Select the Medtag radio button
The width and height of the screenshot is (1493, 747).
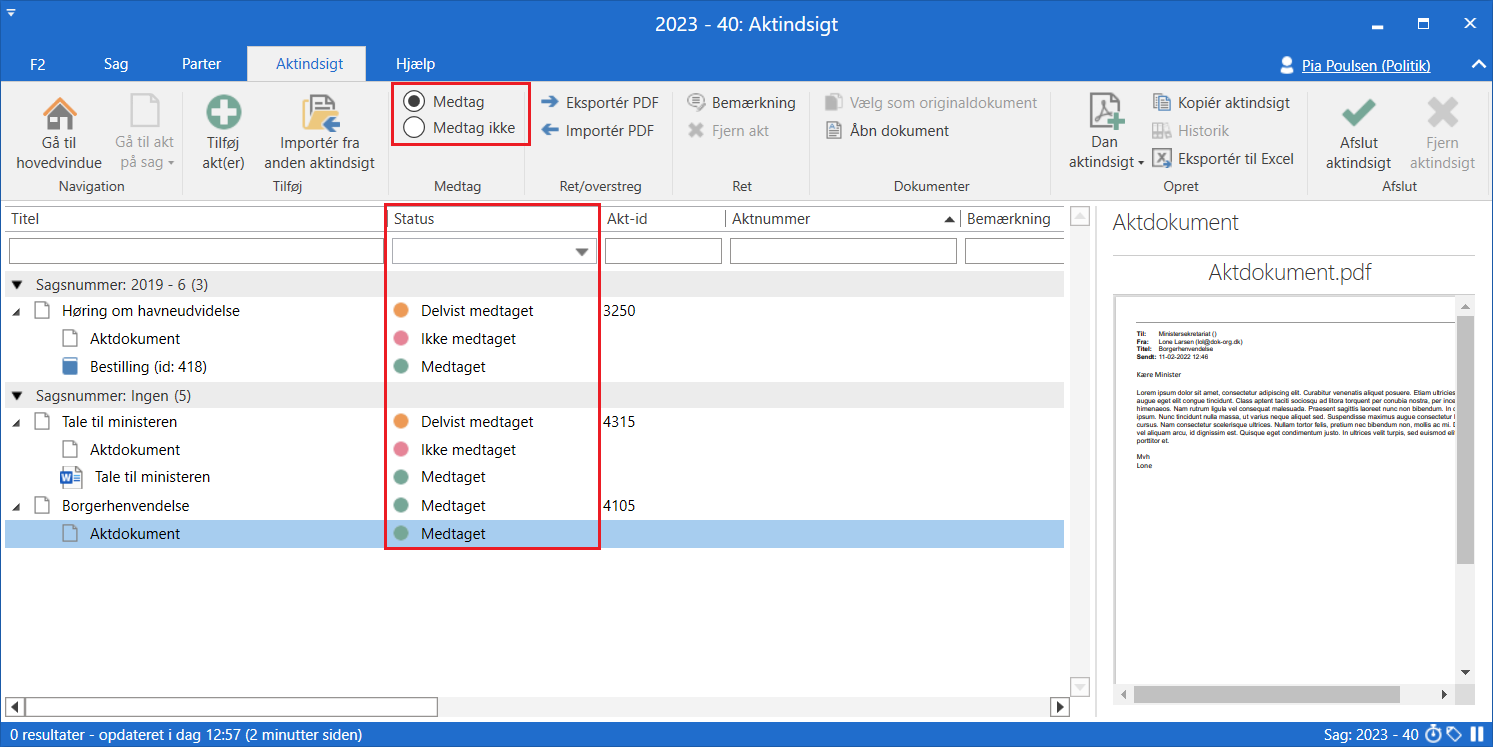pos(414,102)
